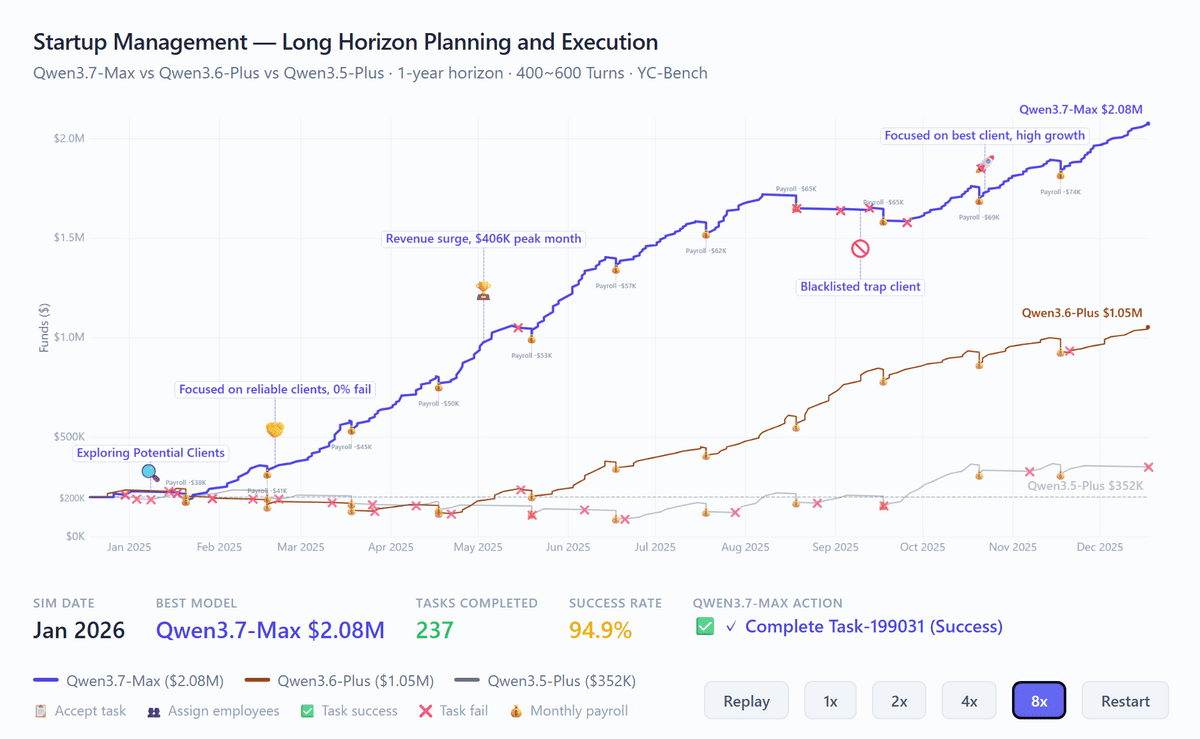Screen dimensions: 1200x739
Task: Toggle Qwen3.5-Plus series in legend
Action: (x=545, y=681)
